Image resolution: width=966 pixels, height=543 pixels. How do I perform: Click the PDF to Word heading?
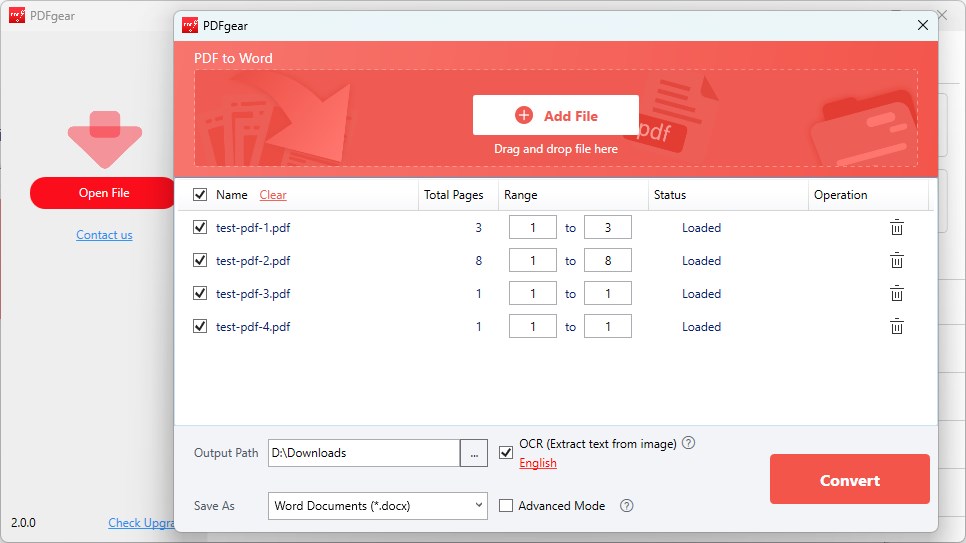(x=233, y=58)
